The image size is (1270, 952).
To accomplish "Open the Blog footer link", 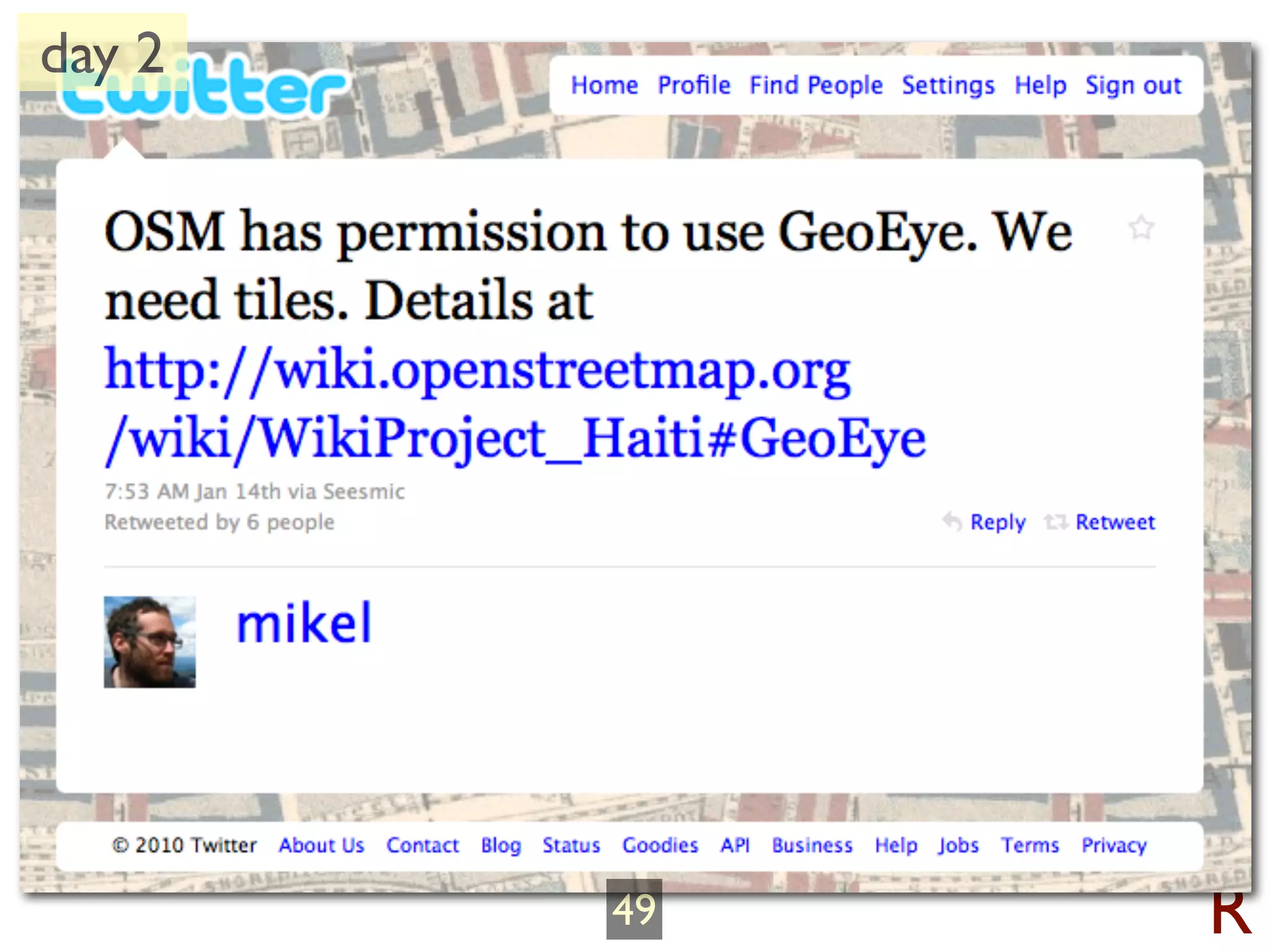I will coord(501,846).
